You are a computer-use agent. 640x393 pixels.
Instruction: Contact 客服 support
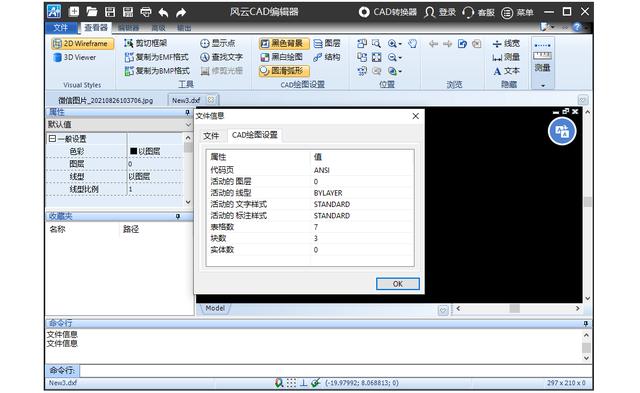[x=478, y=12]
